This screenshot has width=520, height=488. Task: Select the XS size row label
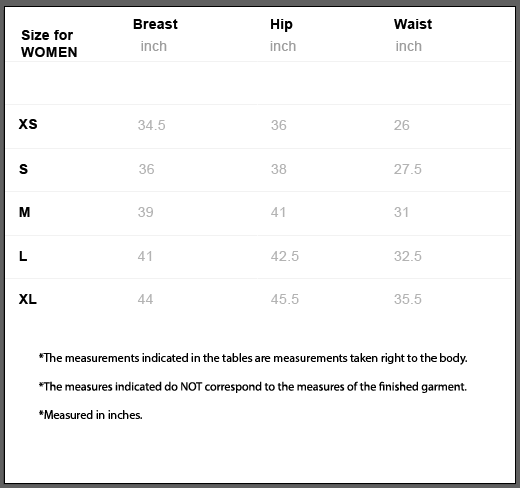coord(28,124)
